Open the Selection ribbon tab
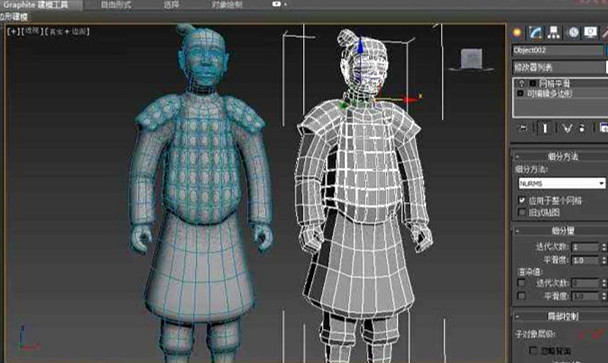This screenshot has height=363, width=608. [171, 5]
